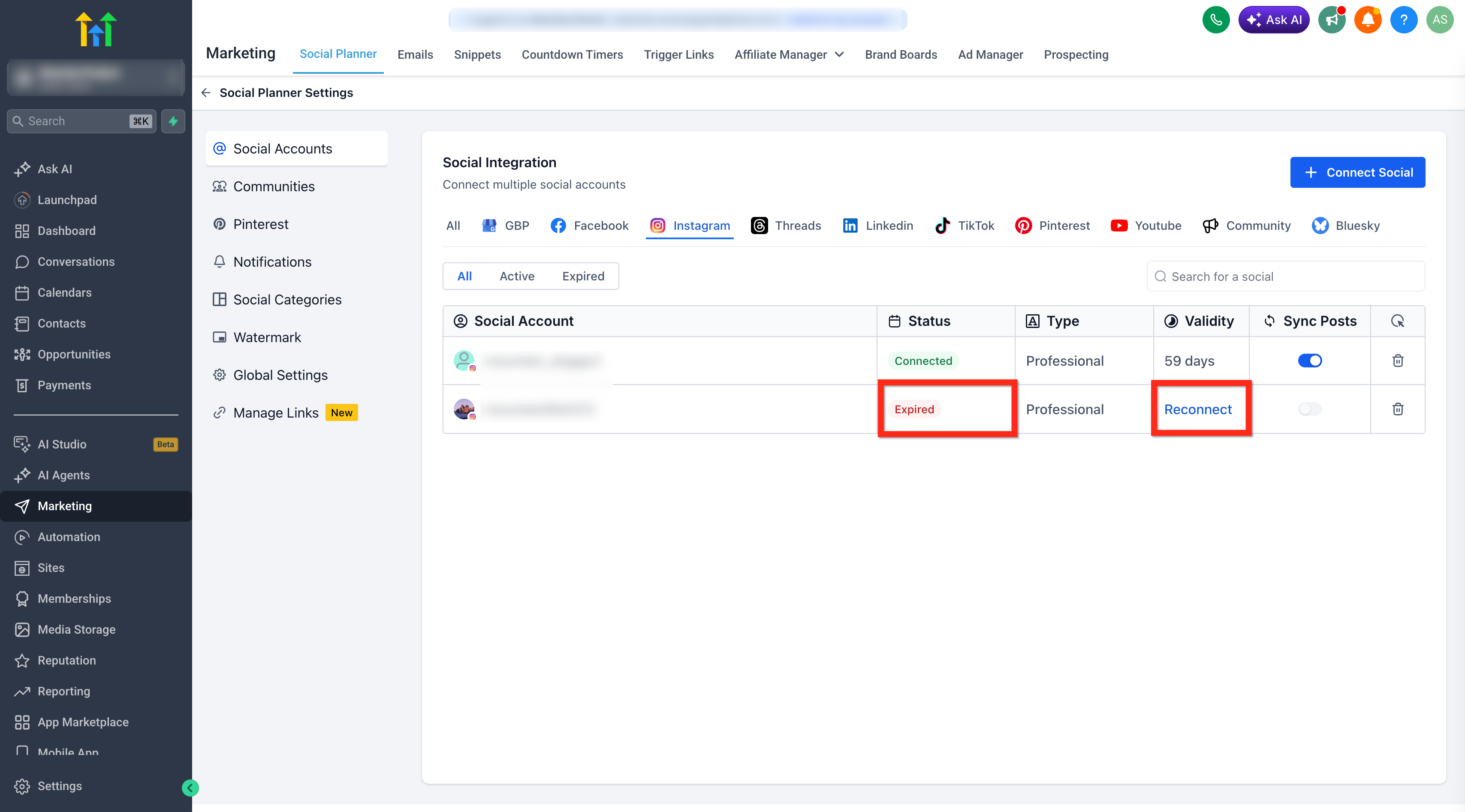Click trash icon for the Expired account

(1398, 409)
